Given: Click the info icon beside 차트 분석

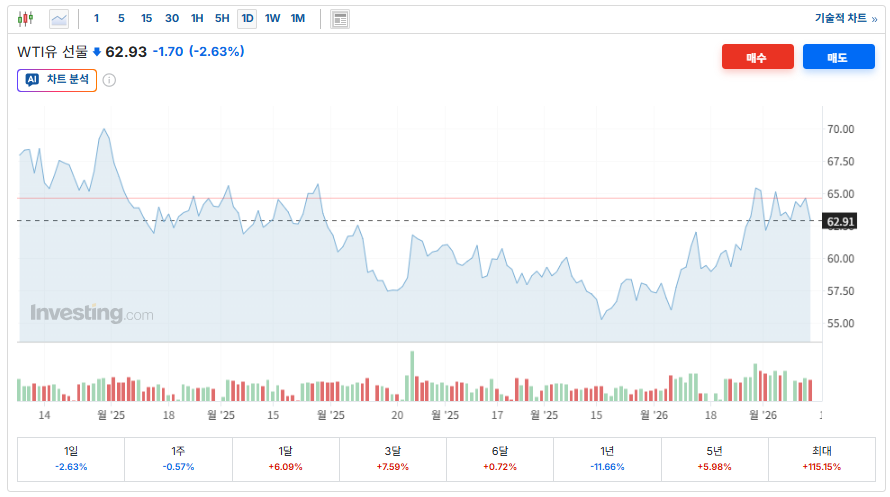Looking at the screenshot, I should coord(109,80).
